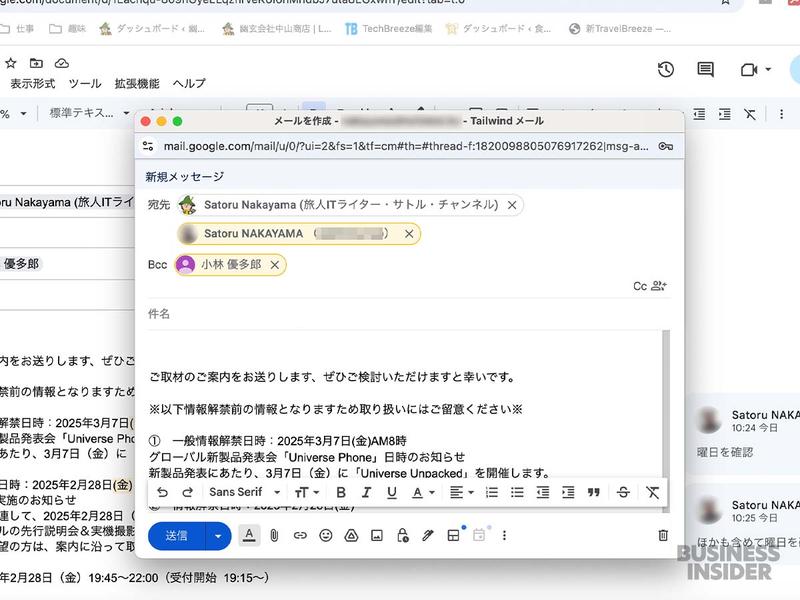Open the 拡張機能 menu in Docs
Viewport: 800px width, 600px height.
click(137, 84)
